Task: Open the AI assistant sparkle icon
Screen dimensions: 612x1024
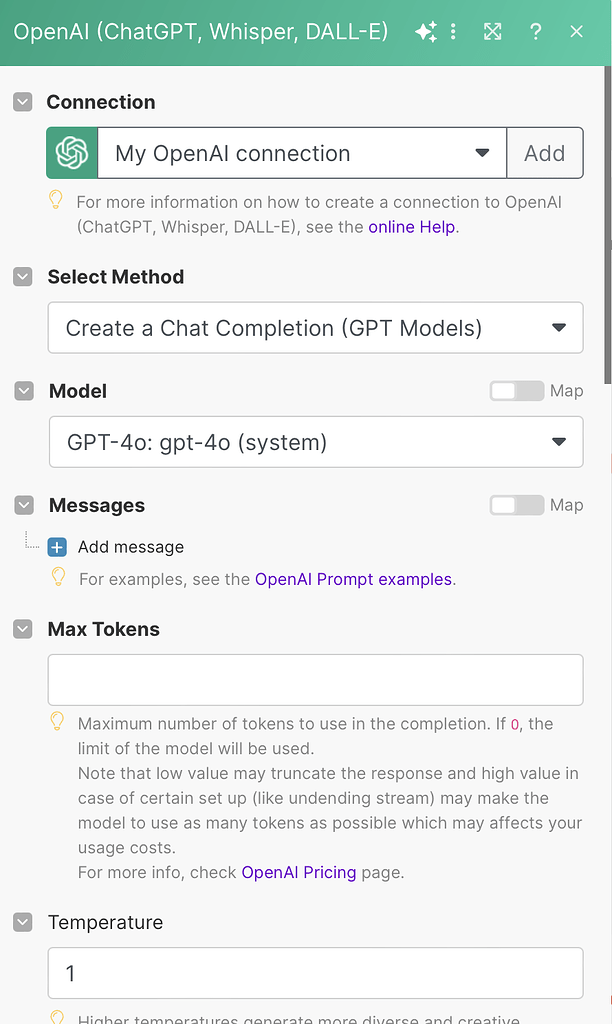Action: tap(426, 31)
